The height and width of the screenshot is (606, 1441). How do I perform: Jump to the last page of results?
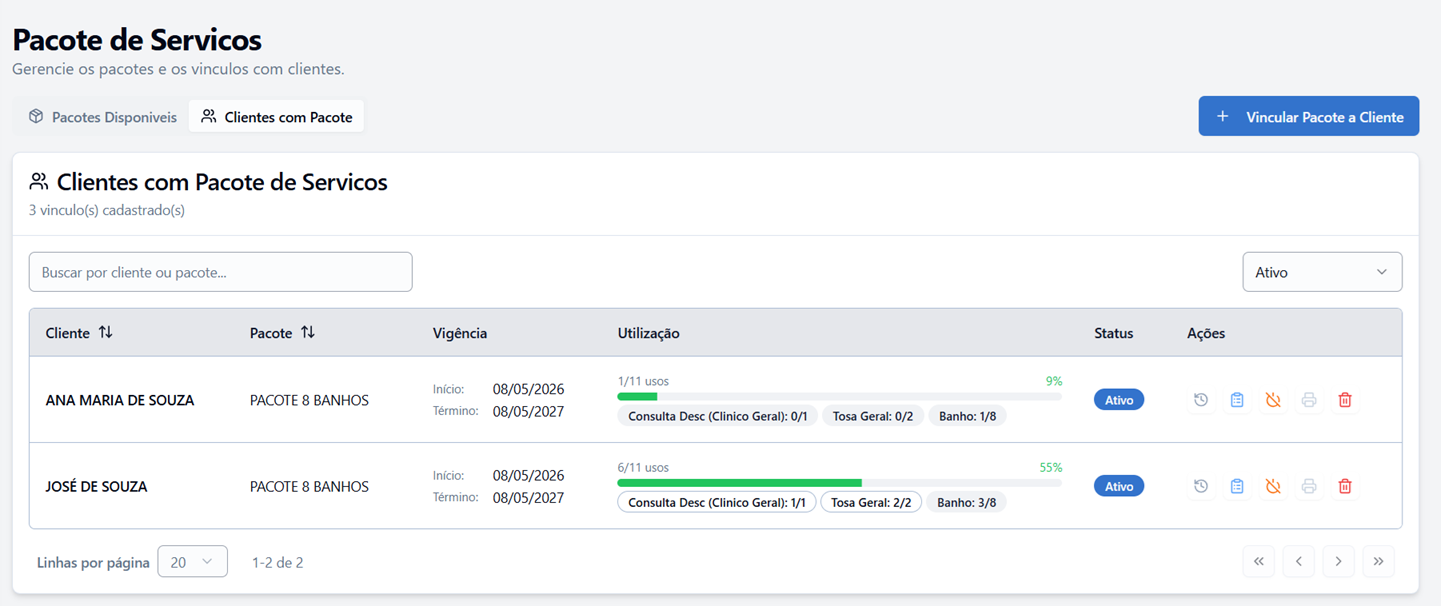pyautogui.click(x=1379, y=561)
